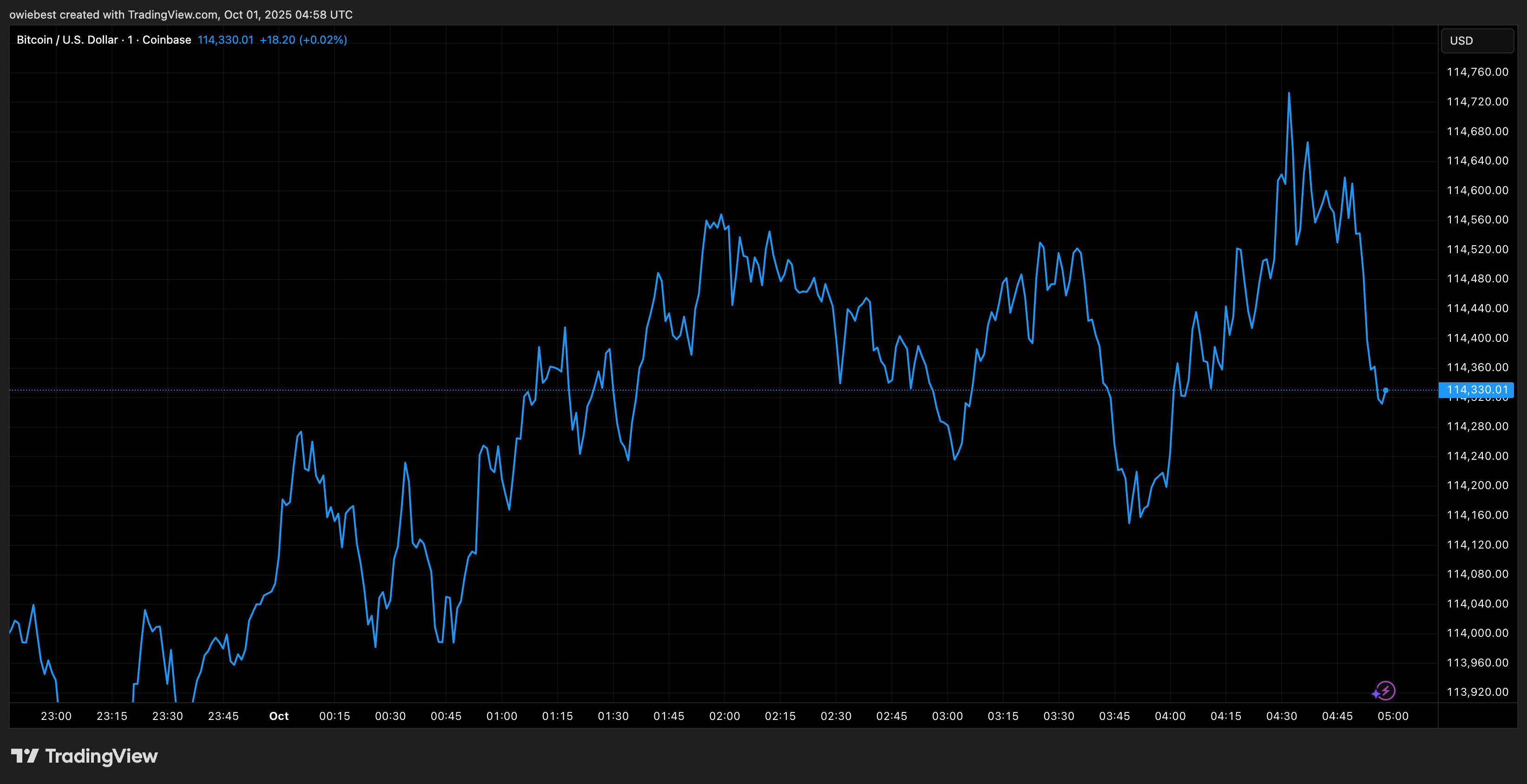
Task: Click the Oct date marker on the time axis
Action: [x=279, y=716]
